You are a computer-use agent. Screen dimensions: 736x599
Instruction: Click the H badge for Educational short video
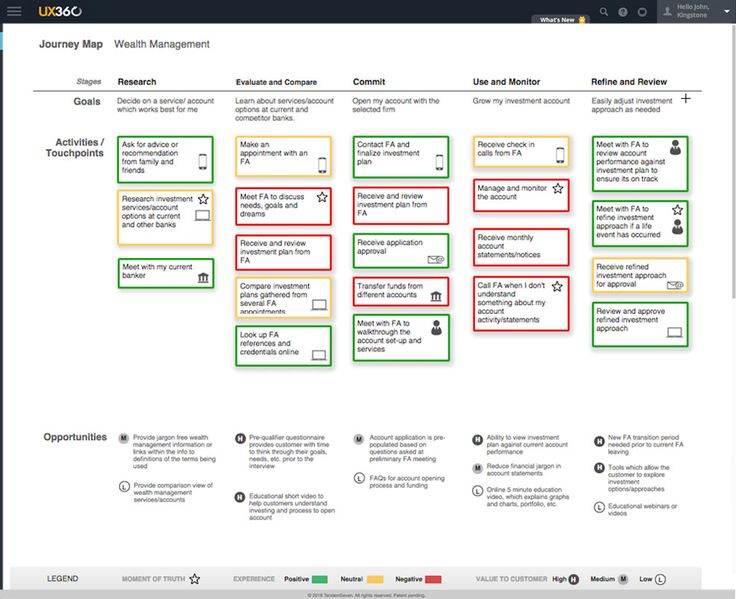point(239,497)
